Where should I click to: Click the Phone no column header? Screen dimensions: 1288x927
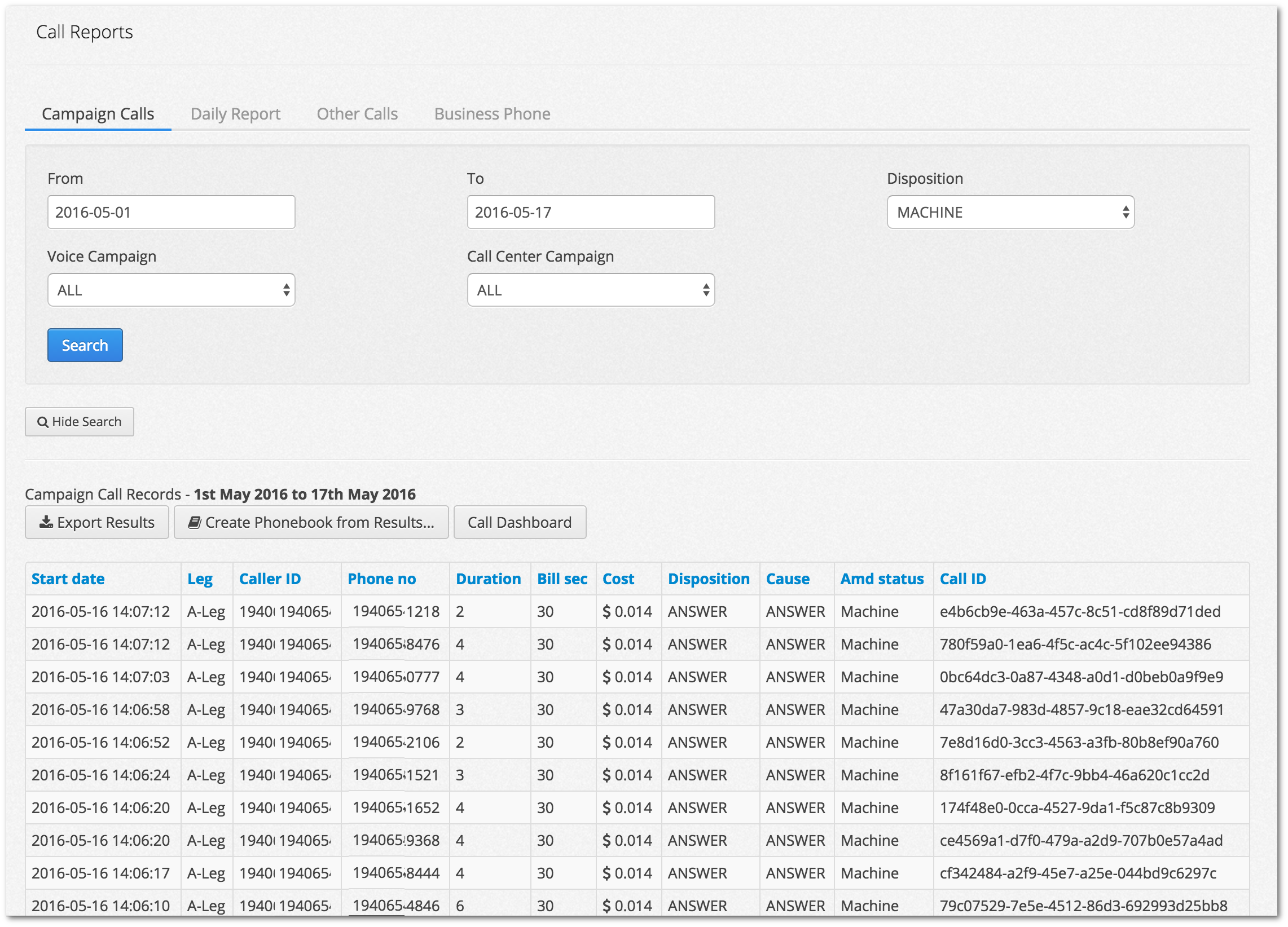pos(381,579)
